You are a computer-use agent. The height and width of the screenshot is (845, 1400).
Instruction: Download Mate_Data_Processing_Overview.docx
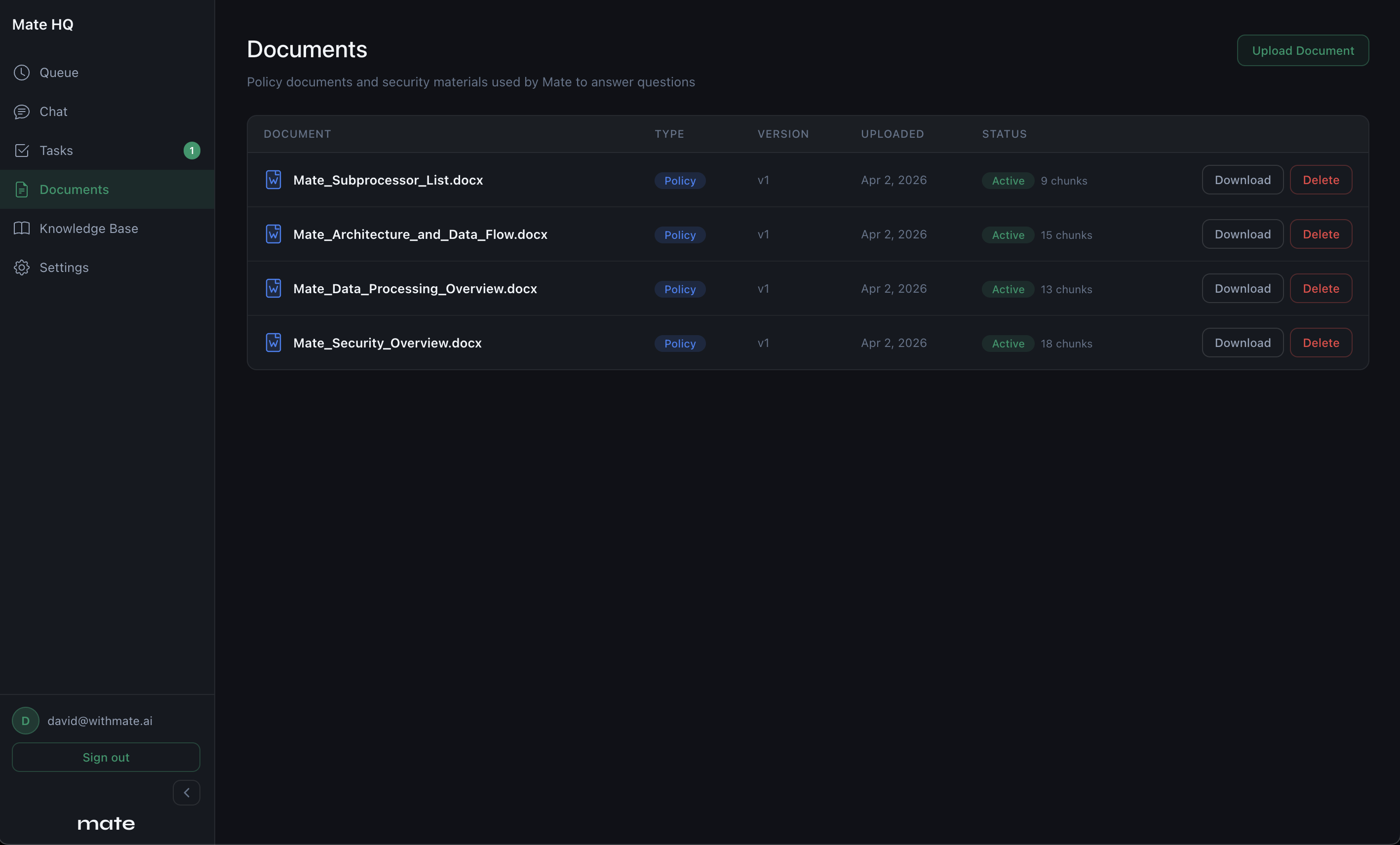pos(1243,289)
